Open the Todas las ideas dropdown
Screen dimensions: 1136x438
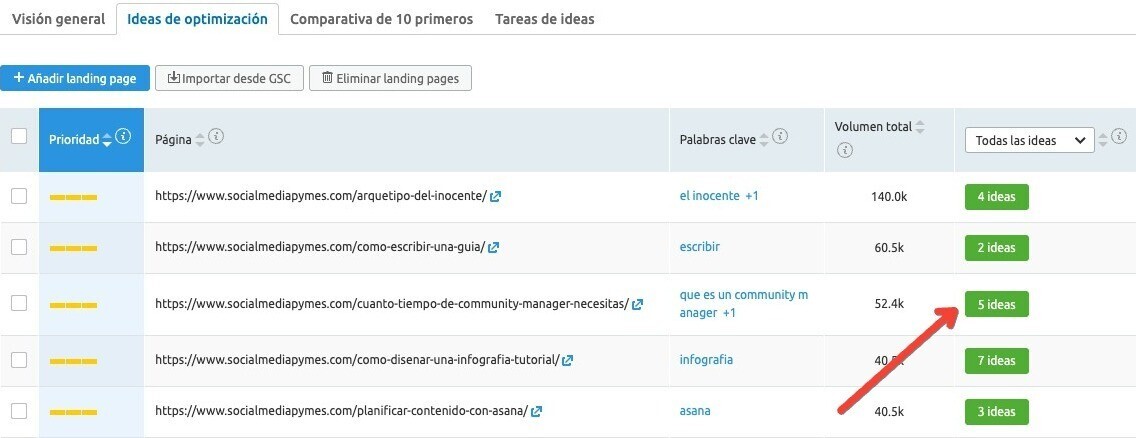[1029, 141]
